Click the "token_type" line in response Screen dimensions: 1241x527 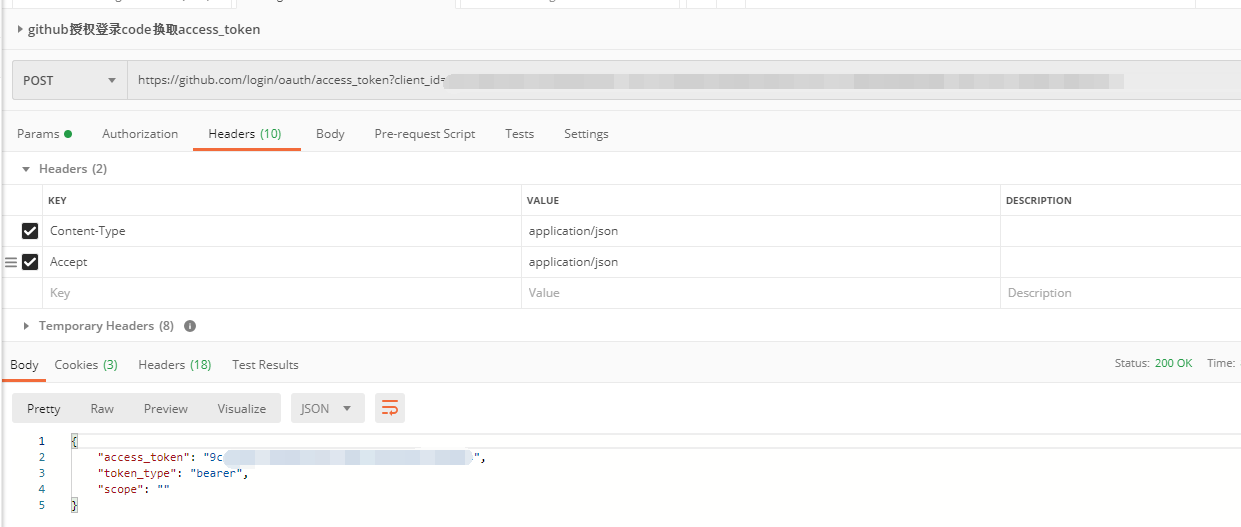point(172,473)
